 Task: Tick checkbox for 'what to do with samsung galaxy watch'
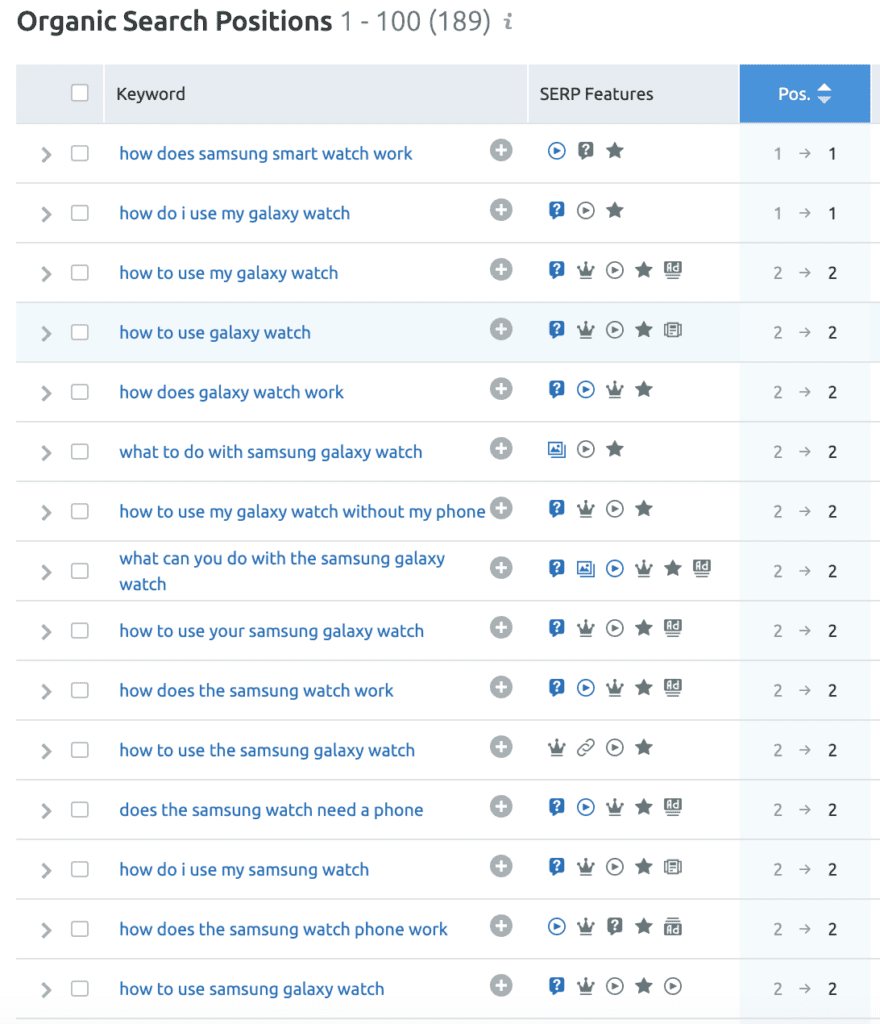click(x=80, y=452)
